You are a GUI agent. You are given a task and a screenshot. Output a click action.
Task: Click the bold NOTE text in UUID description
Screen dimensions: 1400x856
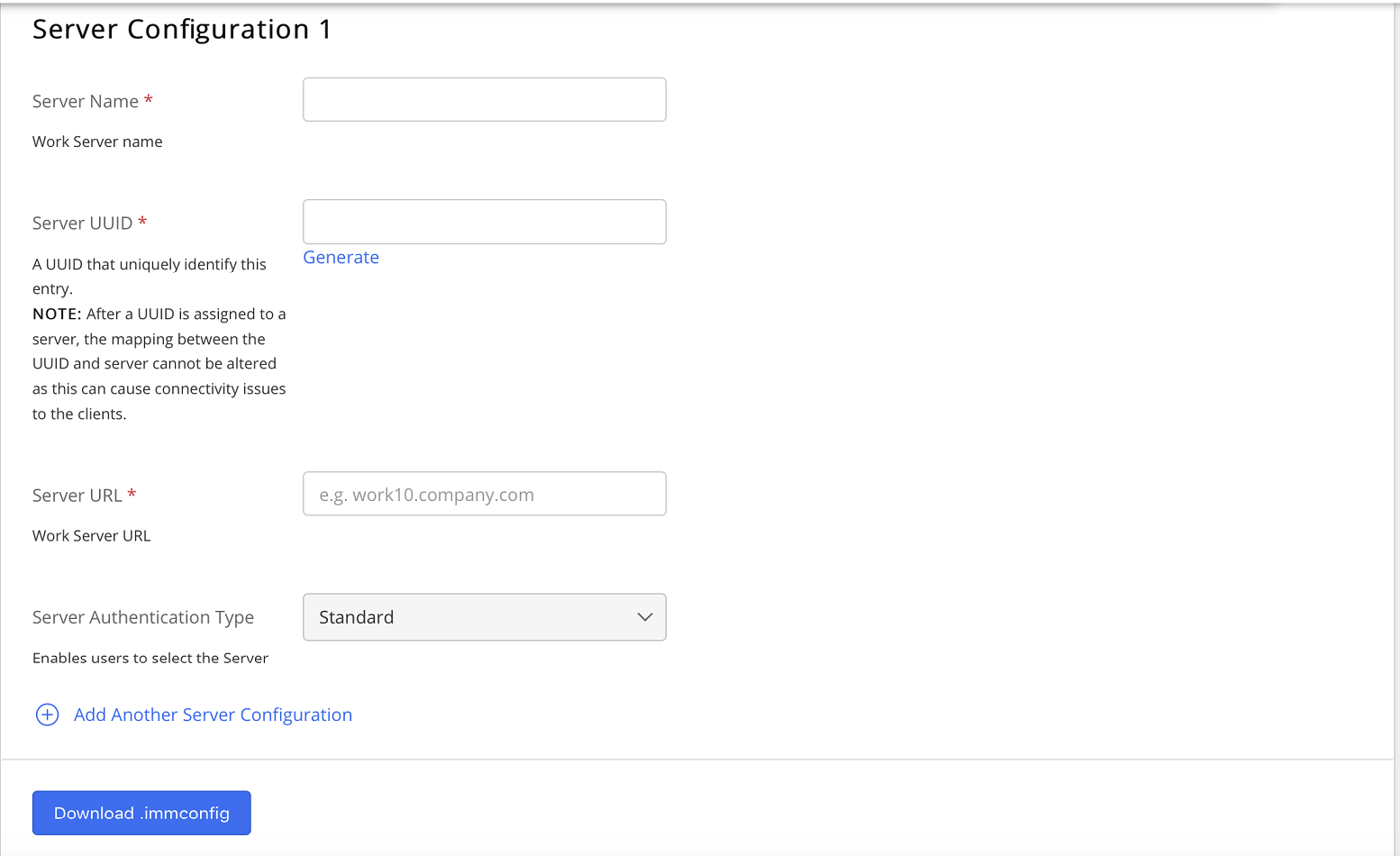[57, 314]
